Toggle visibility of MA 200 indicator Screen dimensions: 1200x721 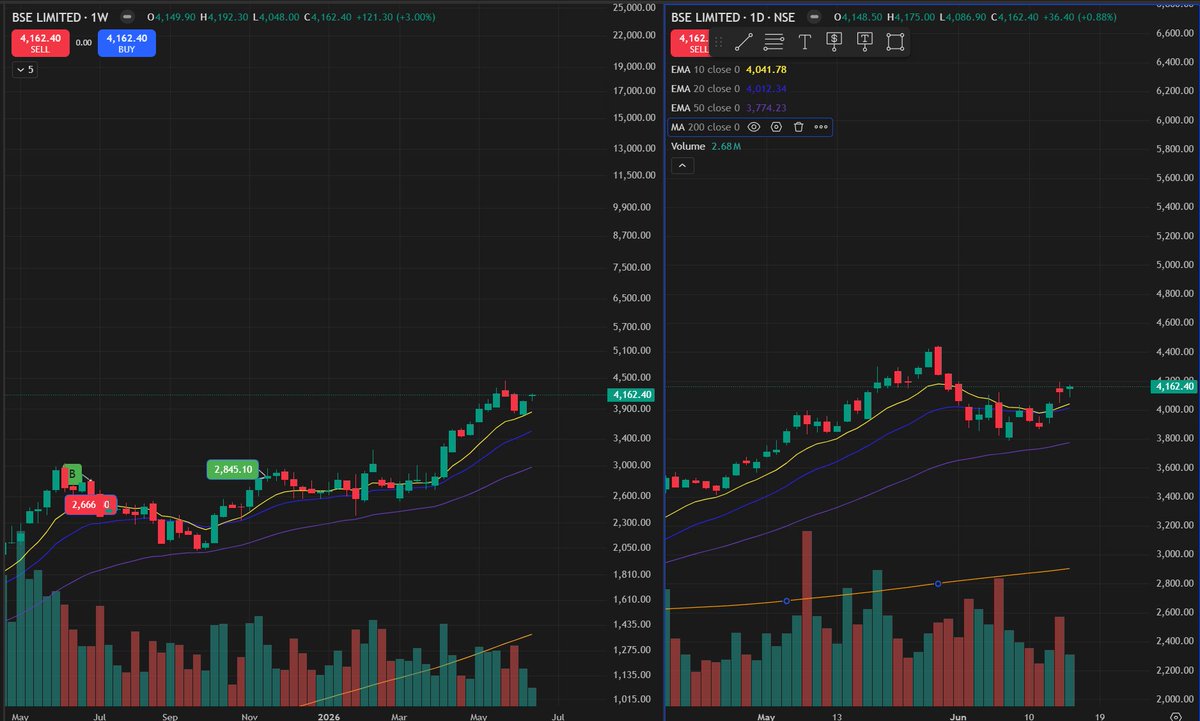click(x=755, y=127)
